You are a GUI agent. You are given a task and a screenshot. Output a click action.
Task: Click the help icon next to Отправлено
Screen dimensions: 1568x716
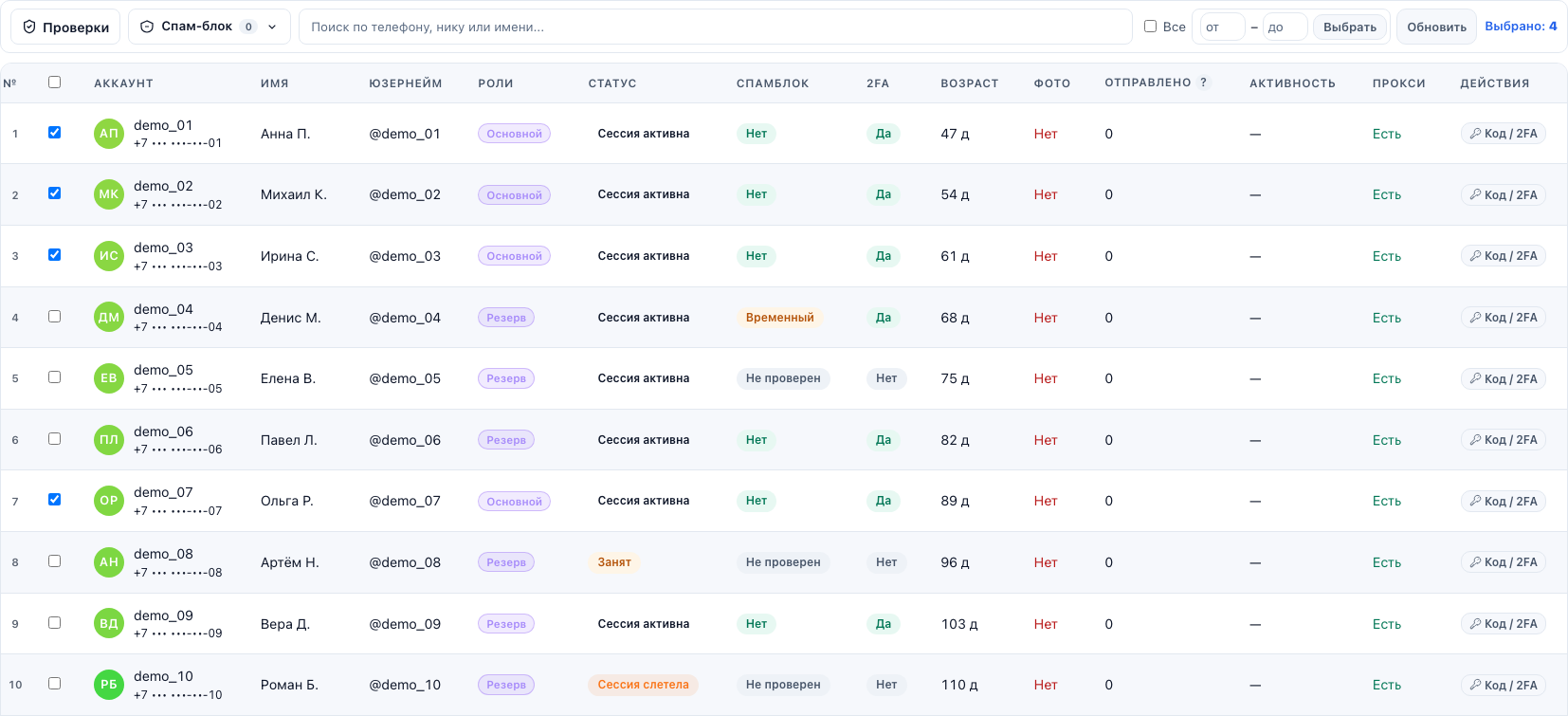[1204, 83]
